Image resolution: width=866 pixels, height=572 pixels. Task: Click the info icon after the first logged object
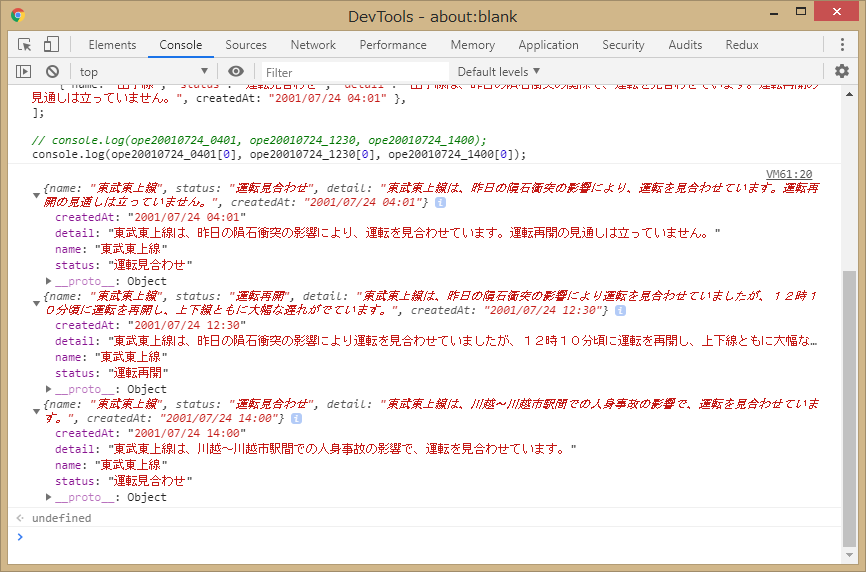coord(440,203)
